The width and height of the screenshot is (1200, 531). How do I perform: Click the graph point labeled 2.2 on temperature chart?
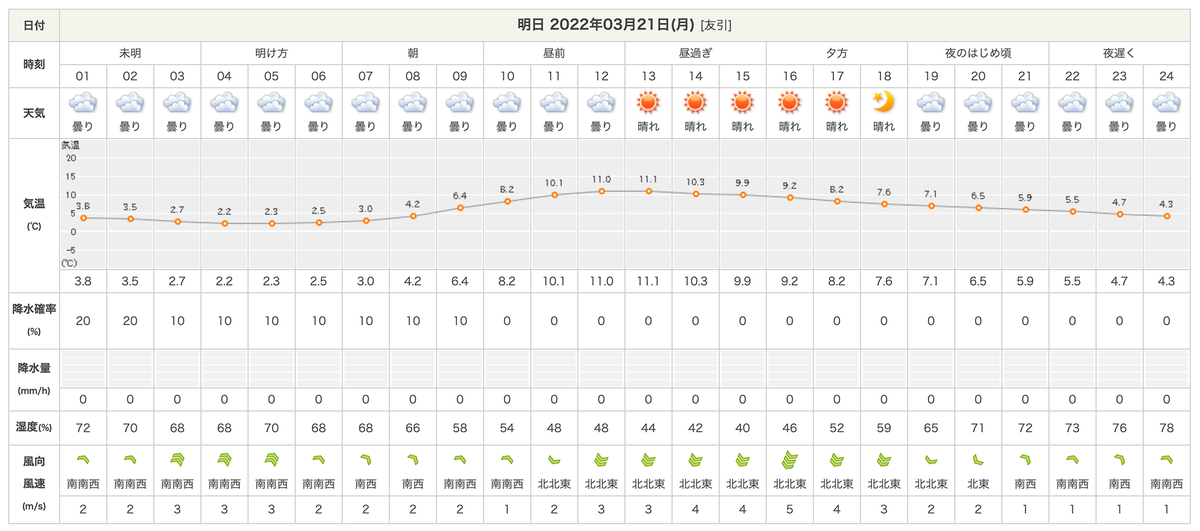click(224, 223)
